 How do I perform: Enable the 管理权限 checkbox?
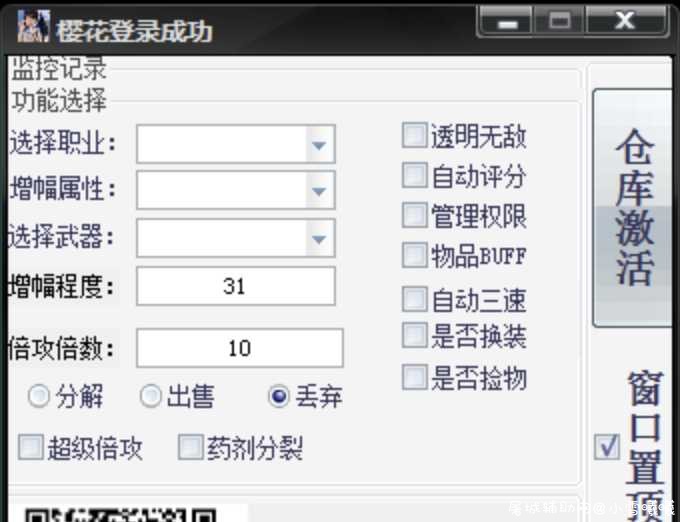[415, 215]
